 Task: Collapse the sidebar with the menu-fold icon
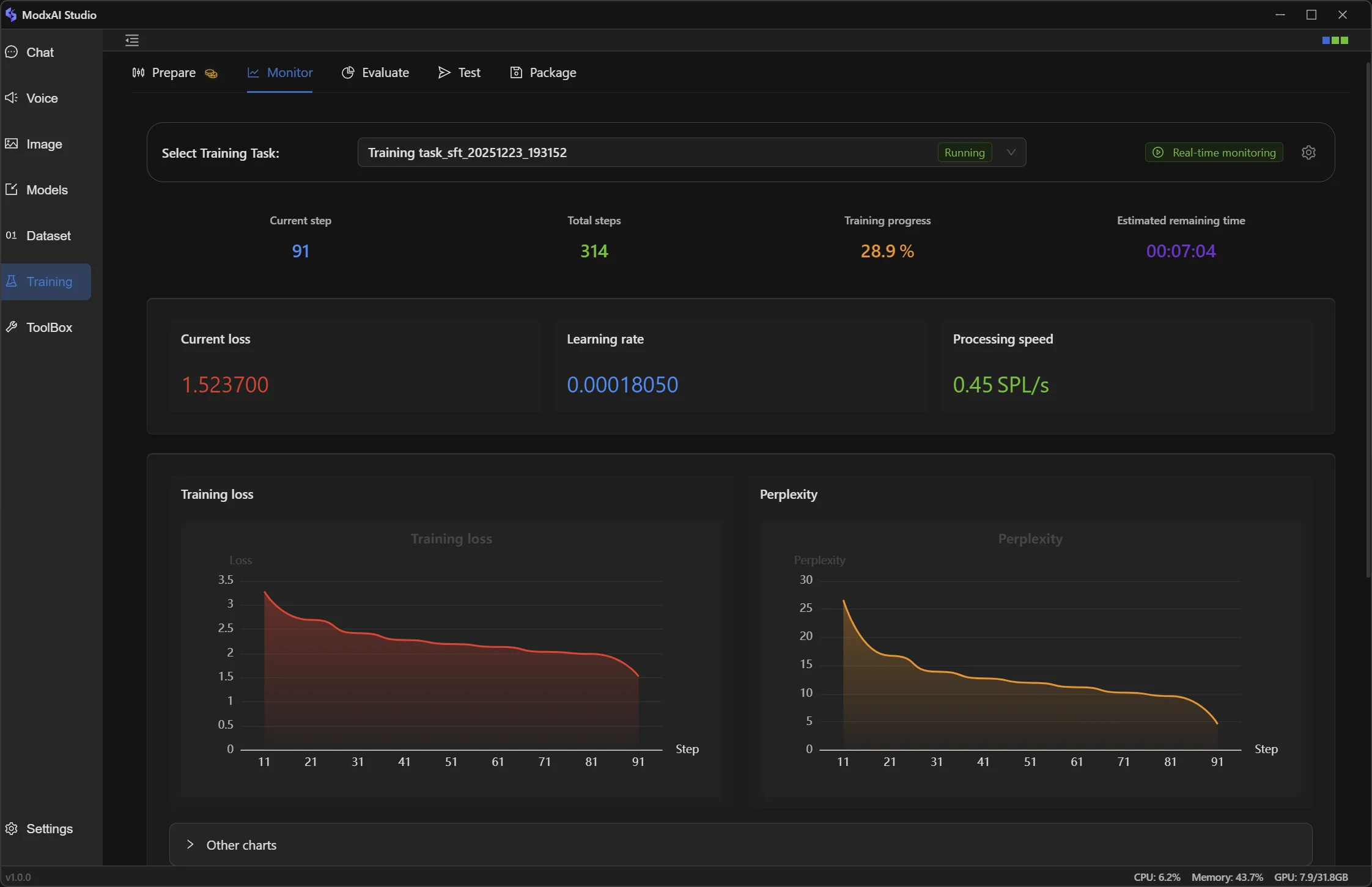pos(132,40)
